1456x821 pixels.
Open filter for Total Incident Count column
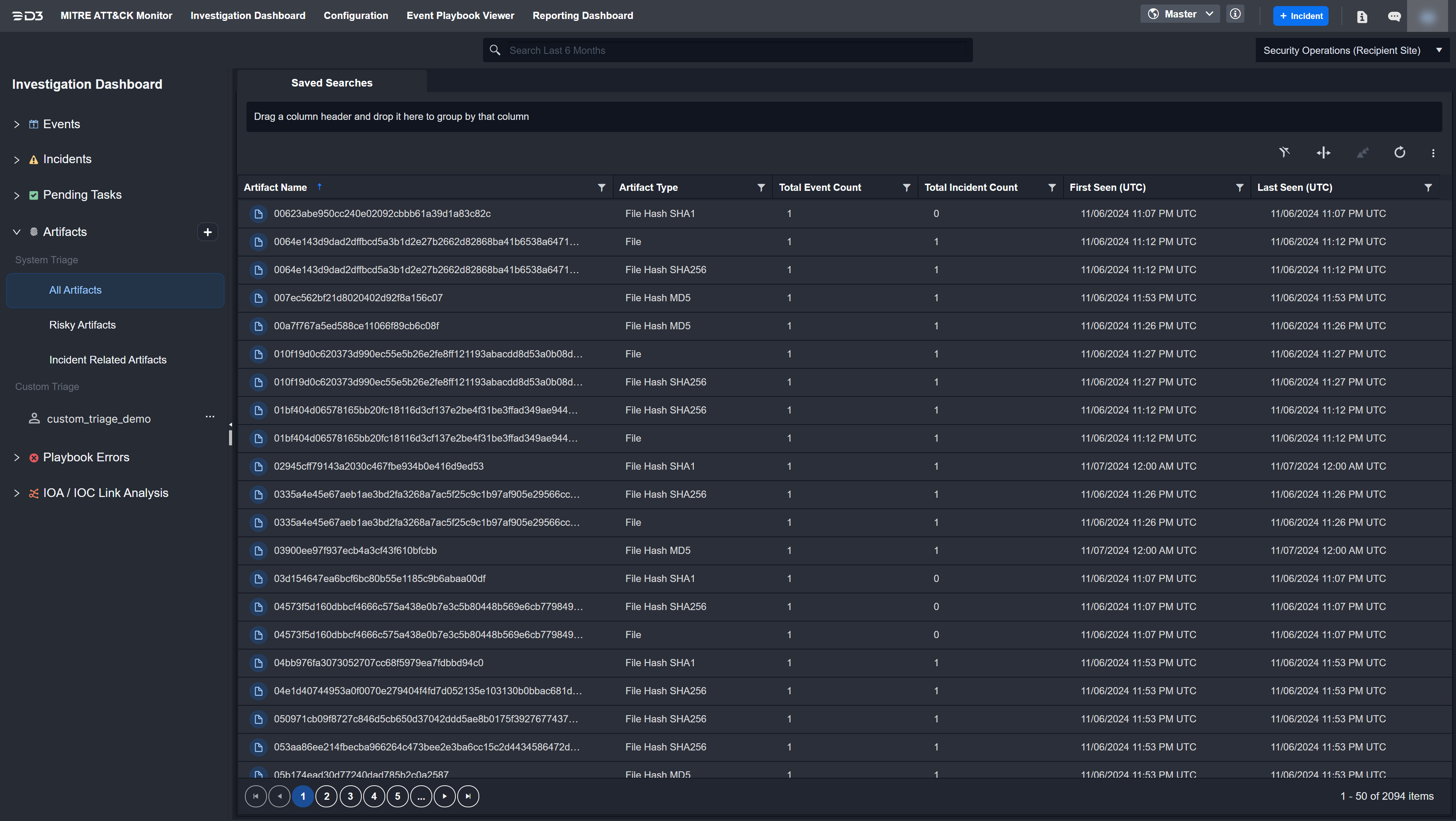pyautogui.click(x=1052, y=188)
